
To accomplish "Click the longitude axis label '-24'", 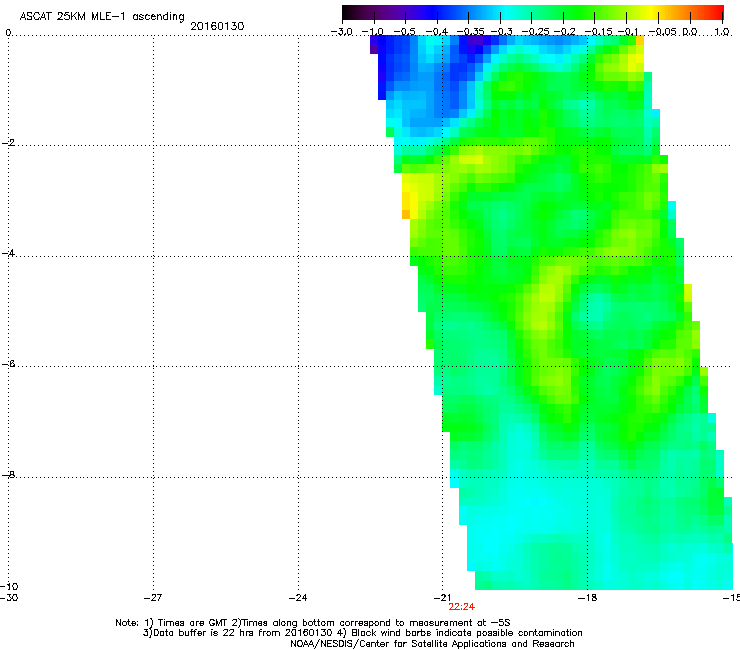I will 298,598.
